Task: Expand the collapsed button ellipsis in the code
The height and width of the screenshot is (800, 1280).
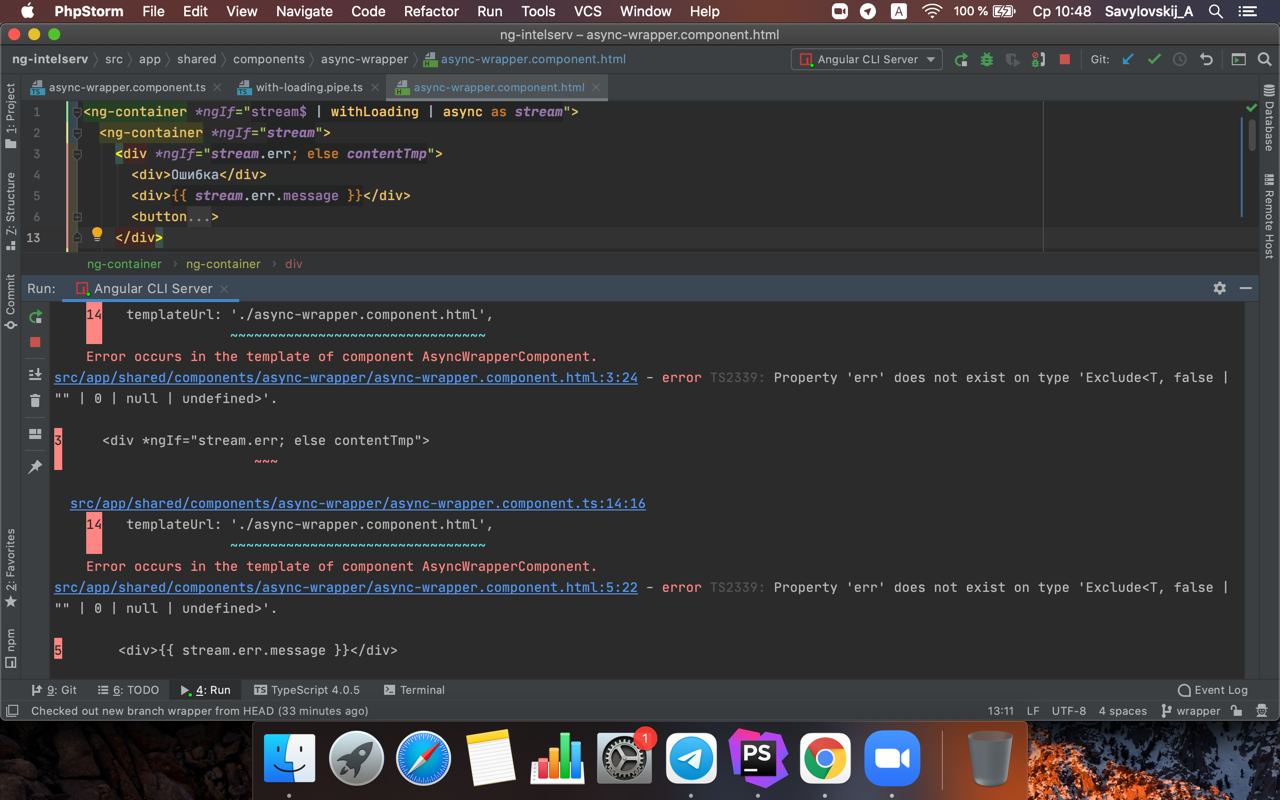Action: click(x=199, y=217)
